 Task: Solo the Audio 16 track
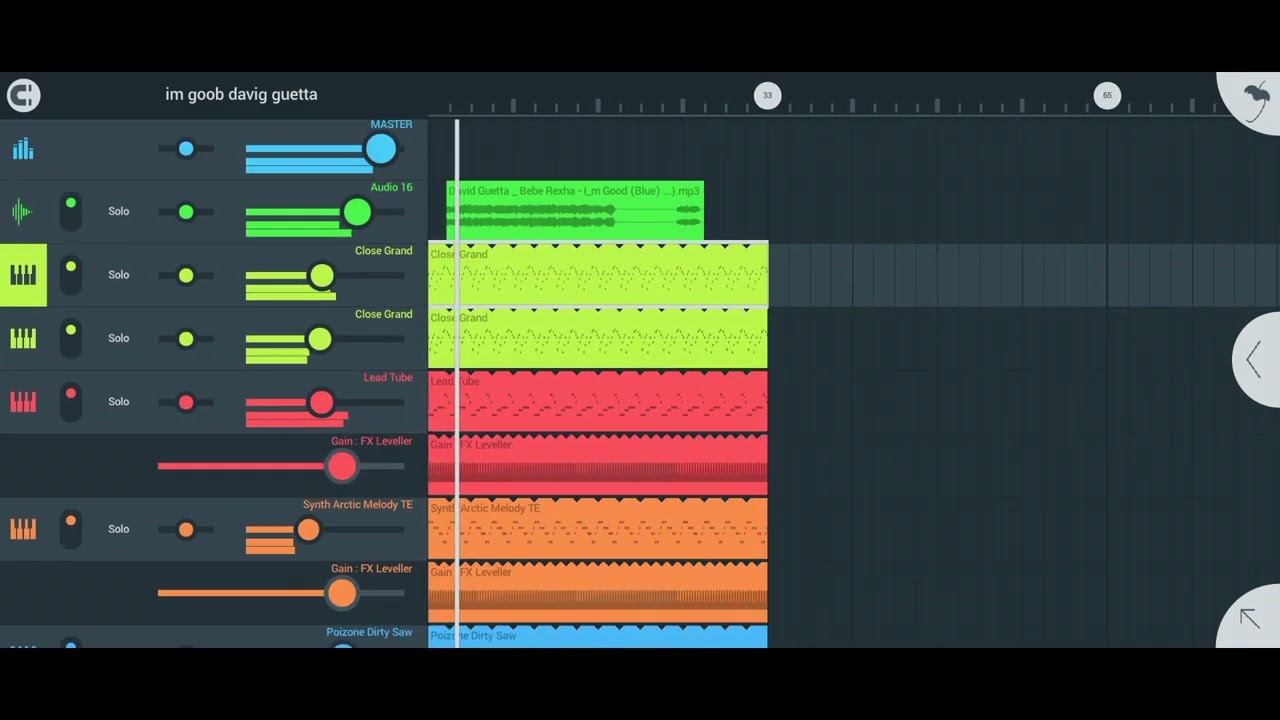click(119, 211)
